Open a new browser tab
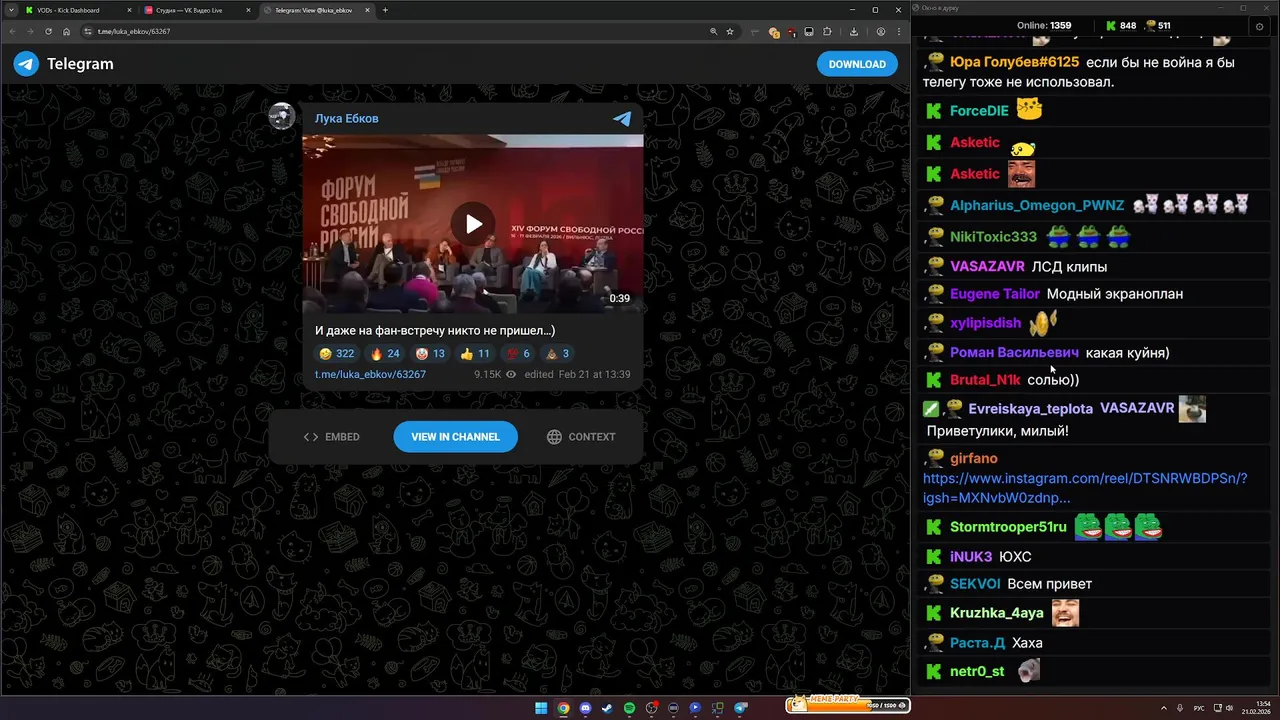 [385, 10]
